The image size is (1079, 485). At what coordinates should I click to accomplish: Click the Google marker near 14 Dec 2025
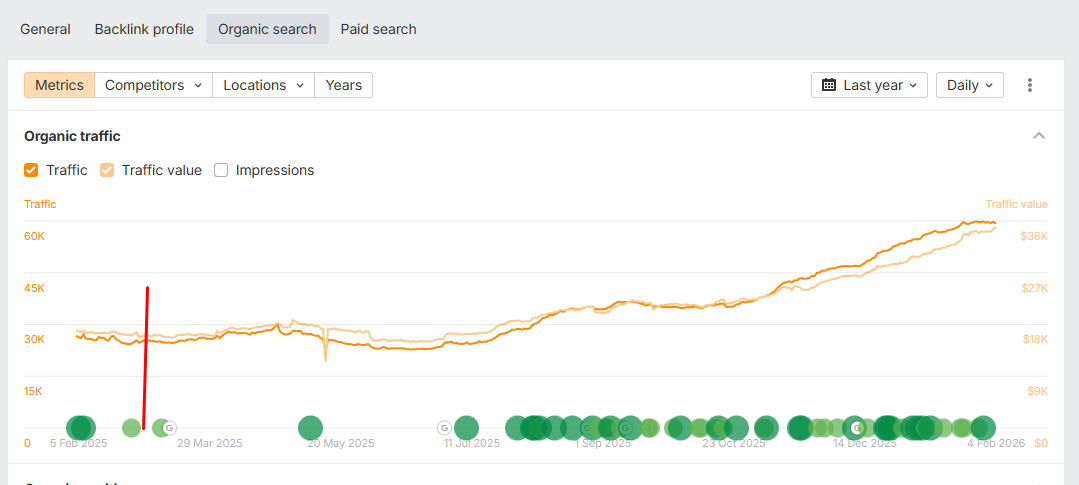855,428
